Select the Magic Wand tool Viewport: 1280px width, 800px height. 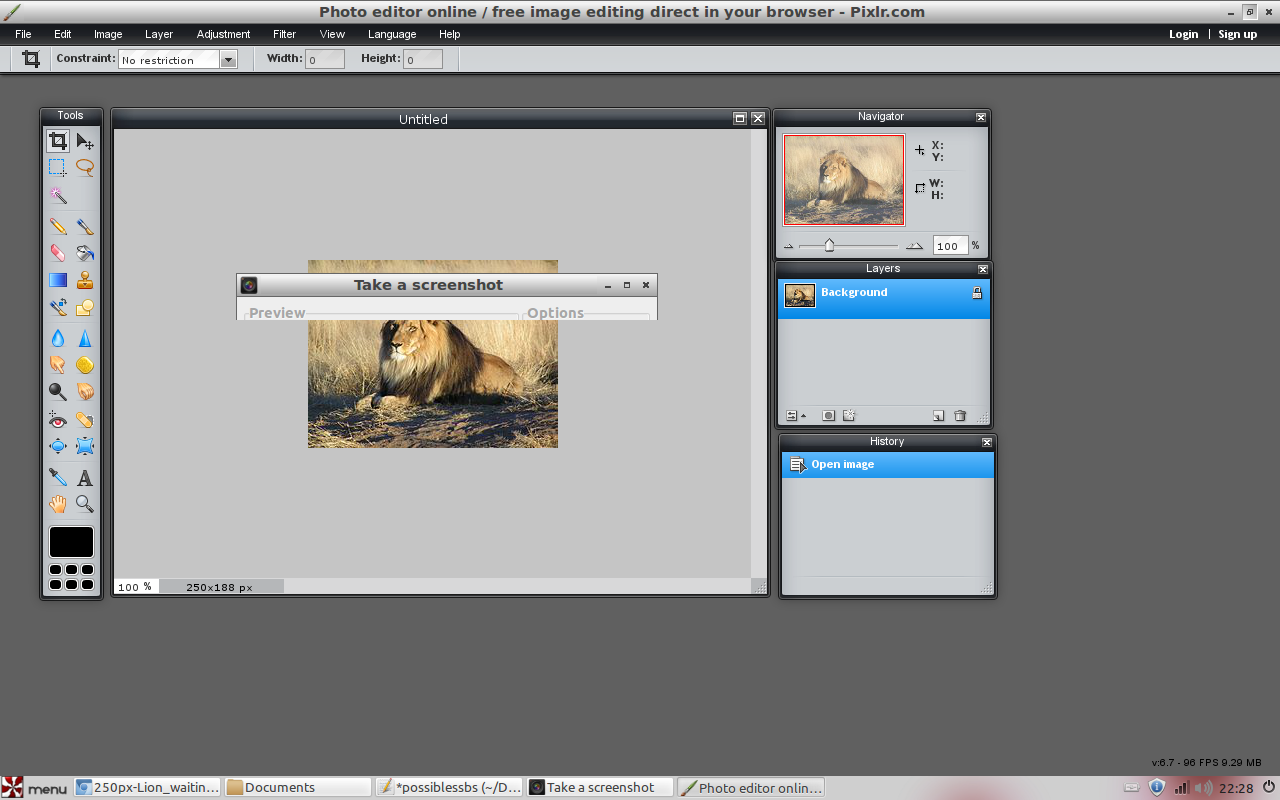pyautogui.click(x=58, y=195)
